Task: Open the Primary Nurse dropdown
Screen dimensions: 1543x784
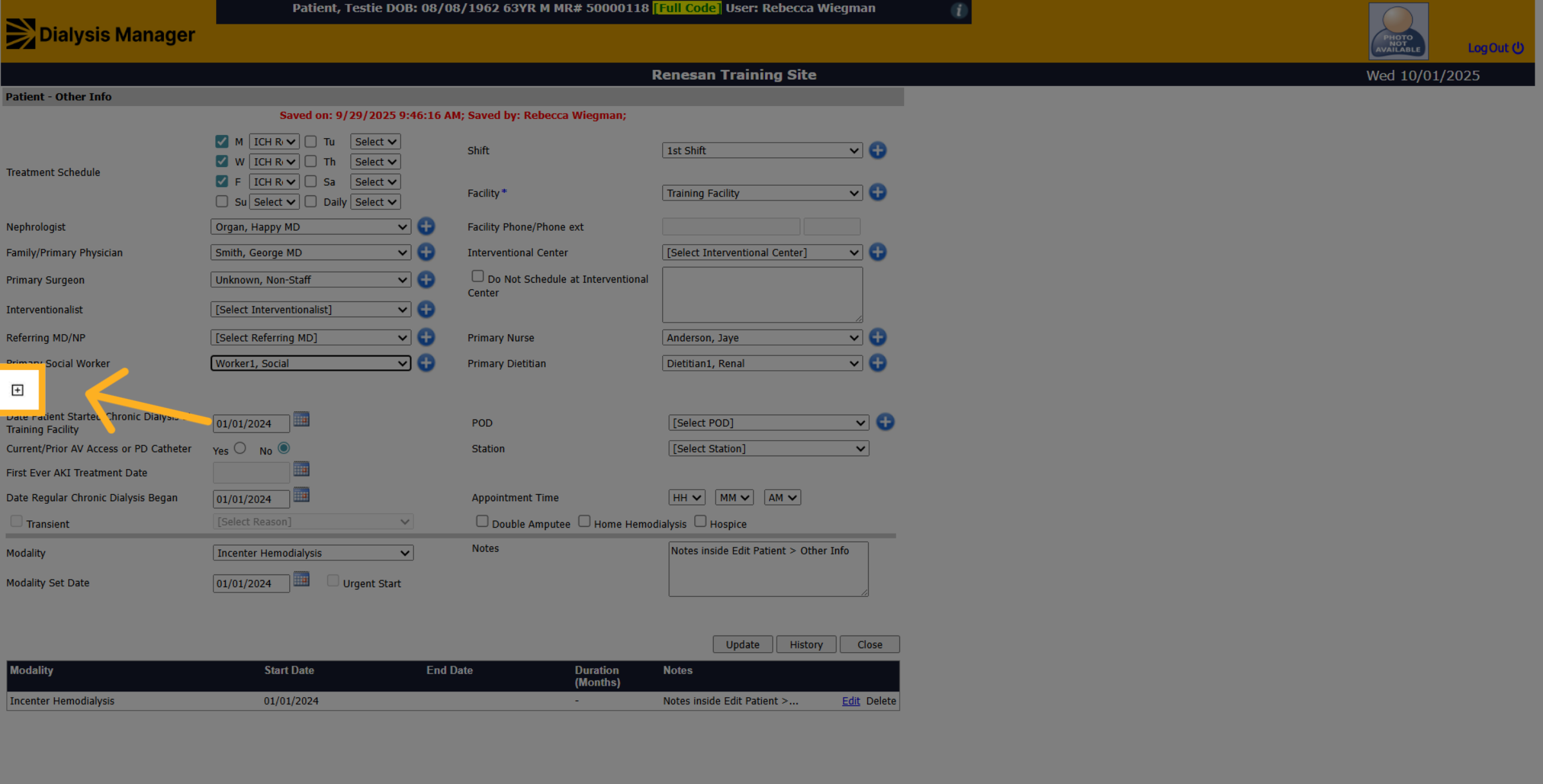Action: (x=762, y=337)
